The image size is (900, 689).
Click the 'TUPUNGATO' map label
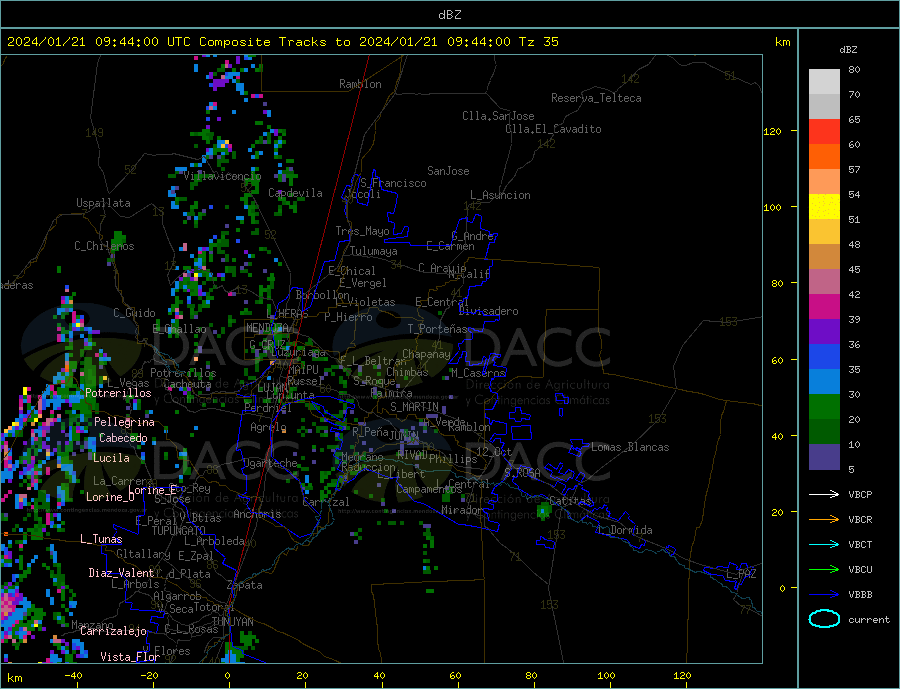179,531
